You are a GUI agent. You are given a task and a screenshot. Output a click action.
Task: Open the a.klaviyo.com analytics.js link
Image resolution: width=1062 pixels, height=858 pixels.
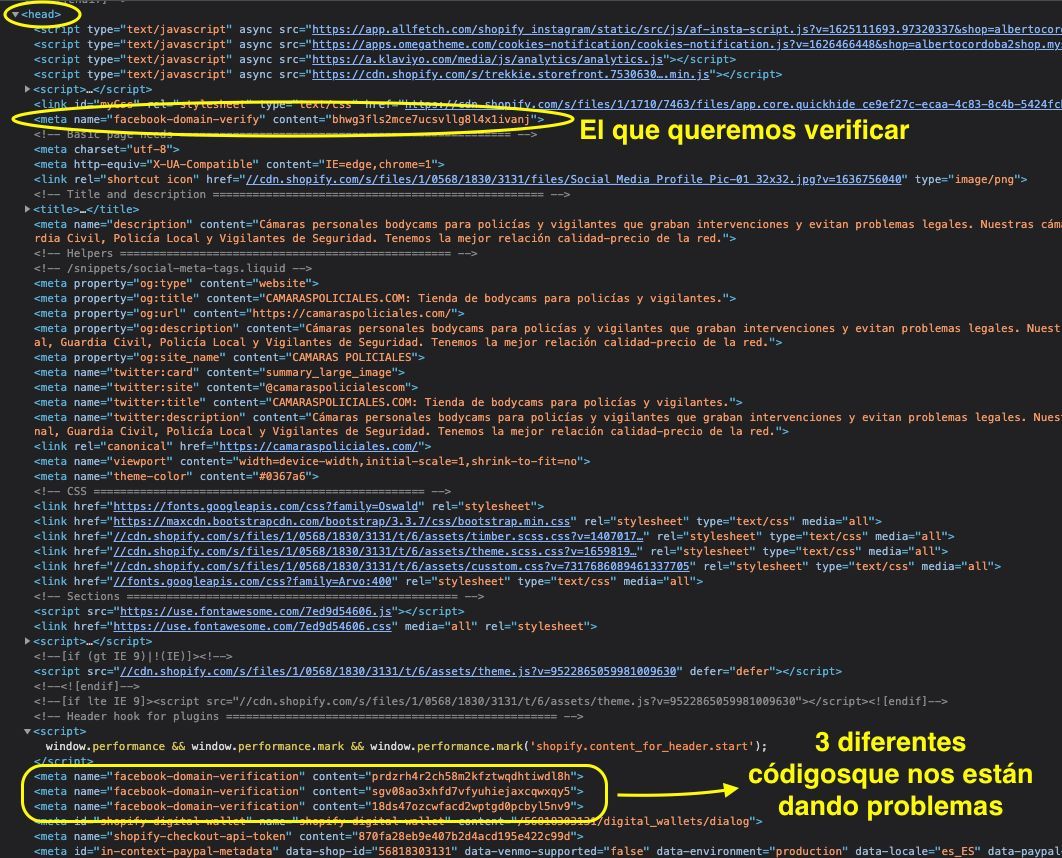click(x=487, y=59)
